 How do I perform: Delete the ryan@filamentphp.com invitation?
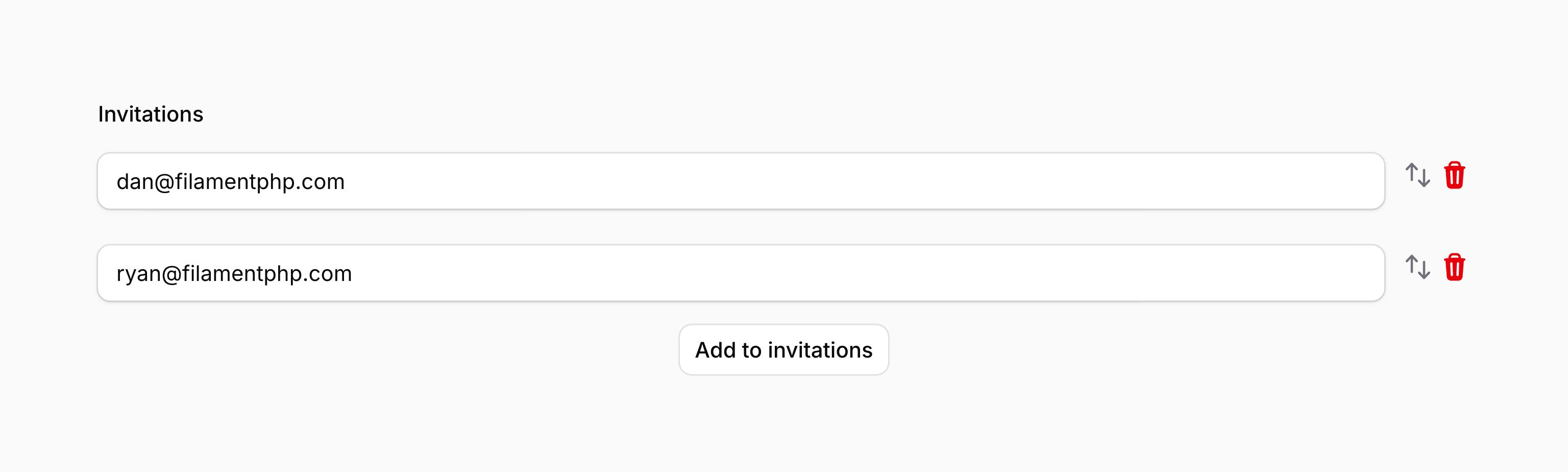tap(1454, 267)
